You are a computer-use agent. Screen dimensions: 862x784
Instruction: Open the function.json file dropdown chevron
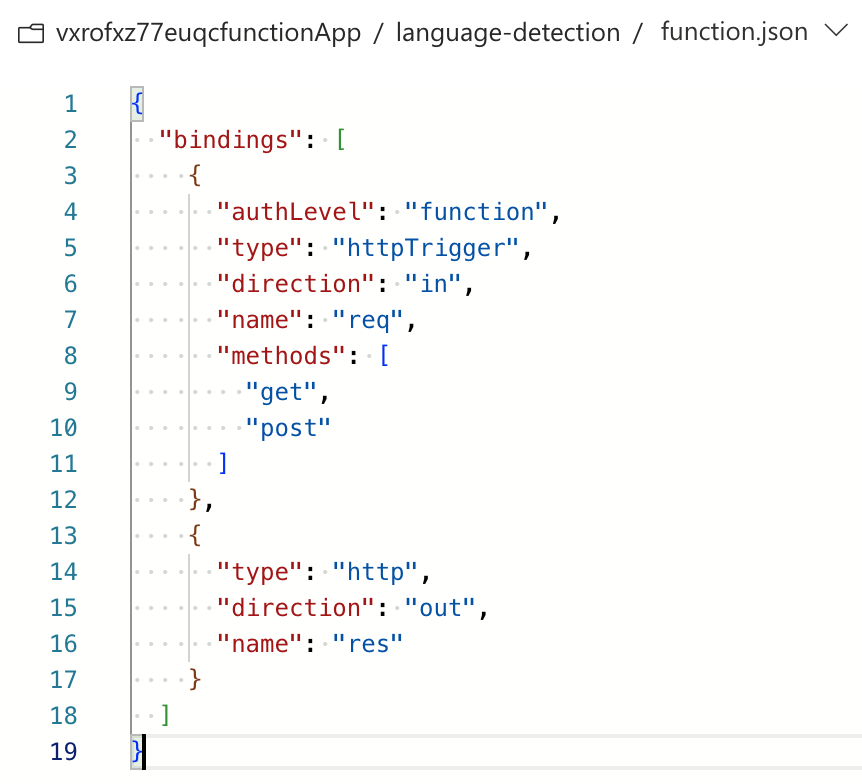click(x=836, y=30)
